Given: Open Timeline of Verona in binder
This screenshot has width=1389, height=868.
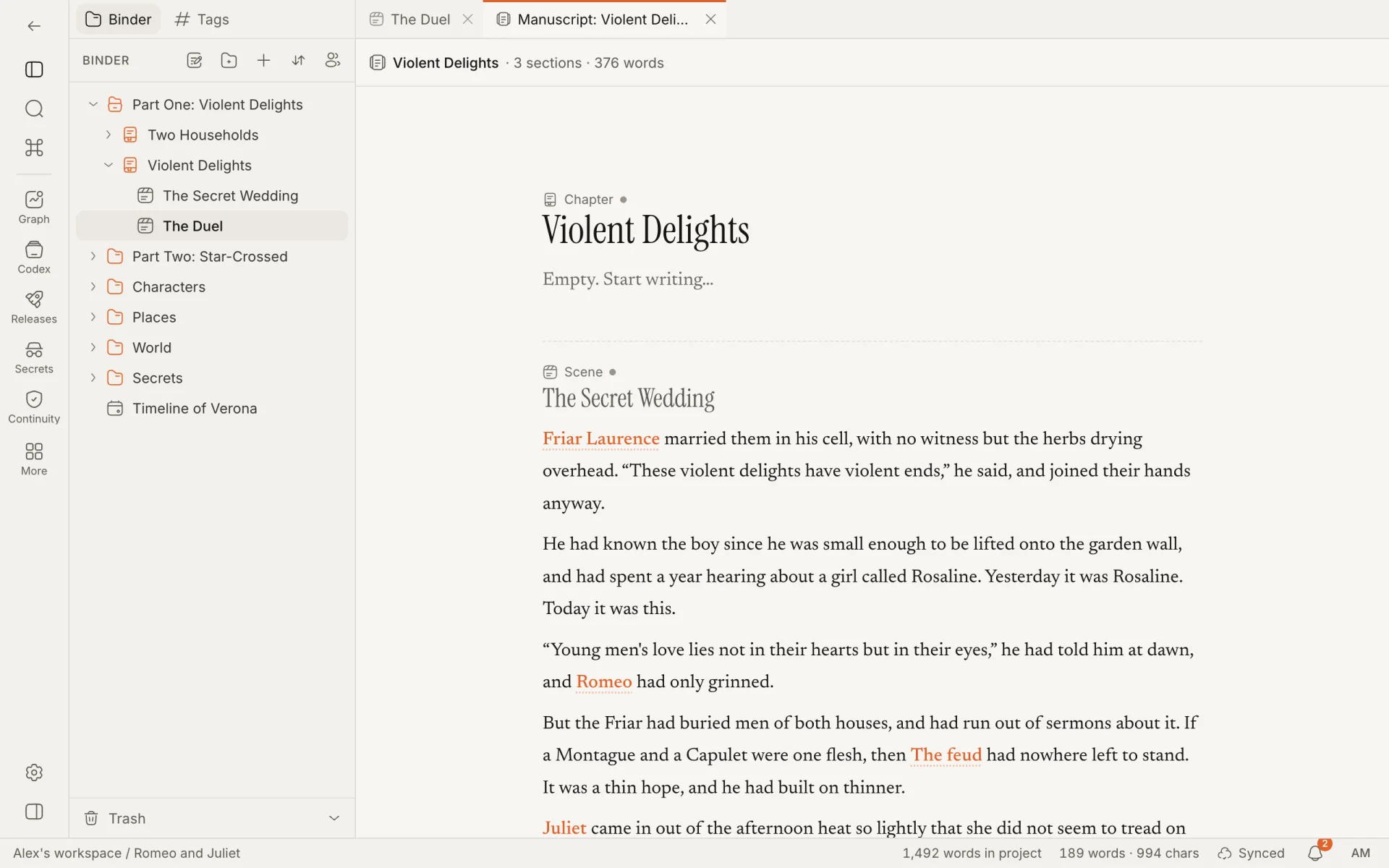Looking at the screenshot, I should [212, 409].
